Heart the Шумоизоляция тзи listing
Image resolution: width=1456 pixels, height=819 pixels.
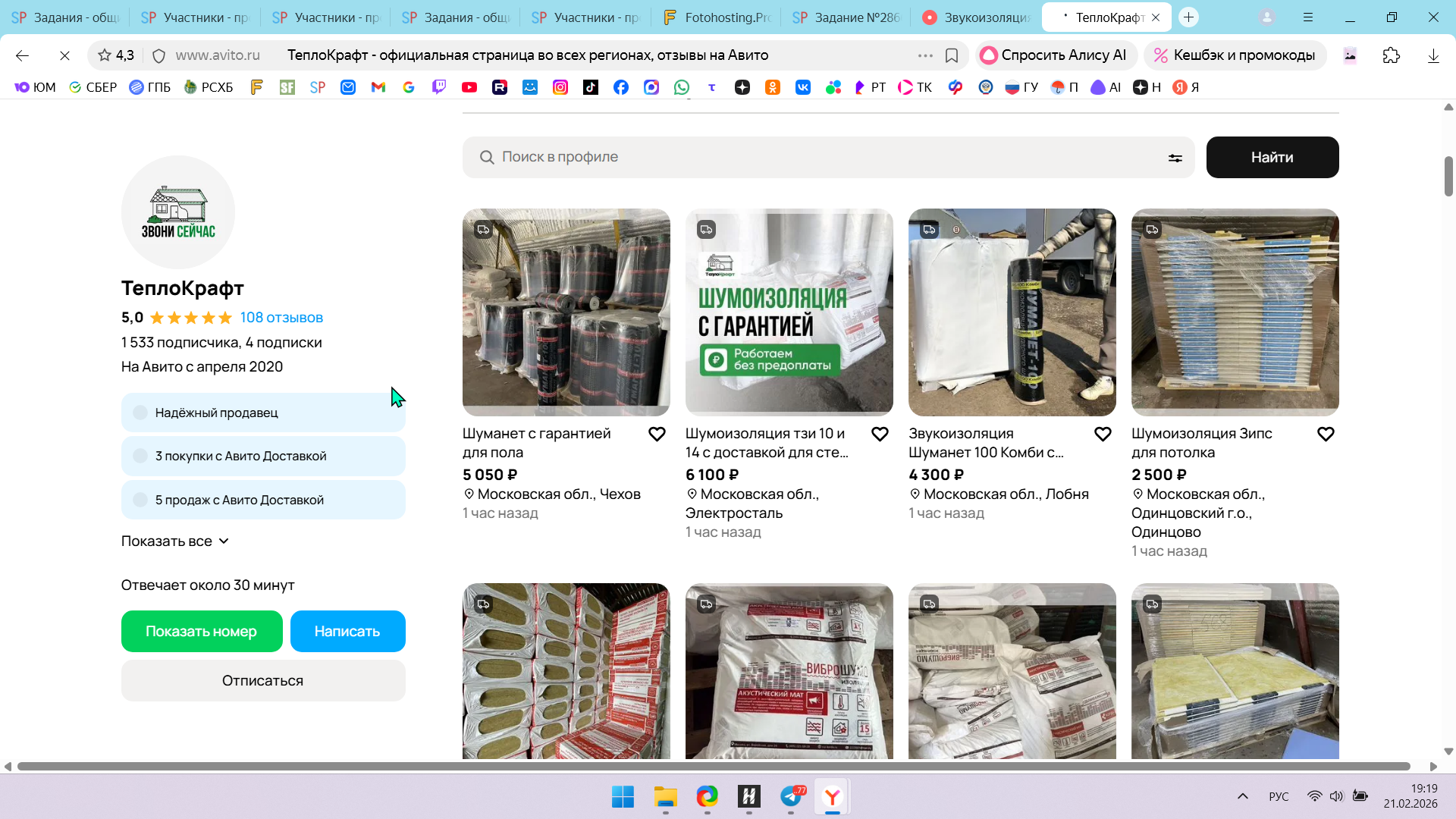click(x=880, y=434)
